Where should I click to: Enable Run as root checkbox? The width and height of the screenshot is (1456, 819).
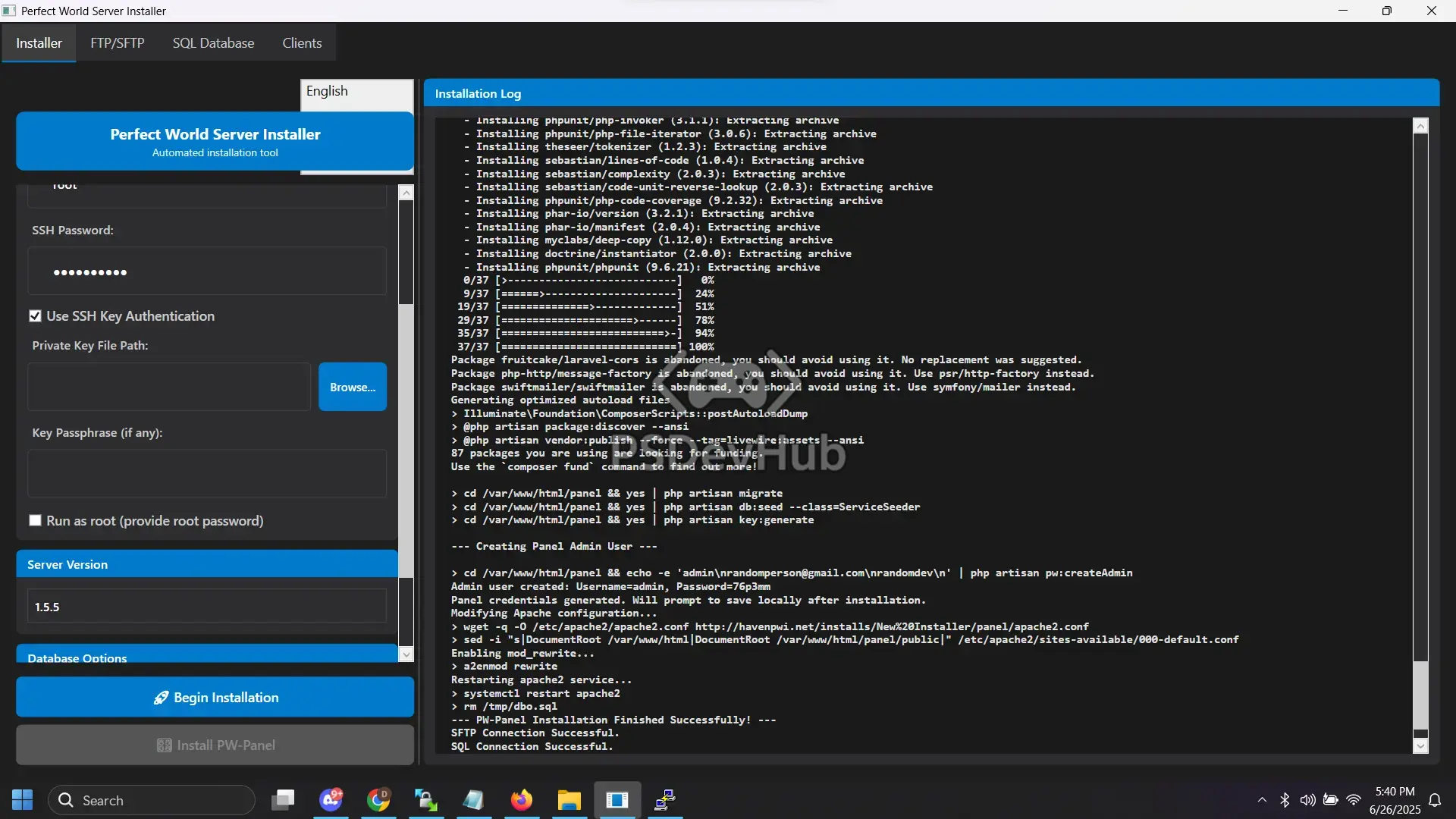click(35, 521)
